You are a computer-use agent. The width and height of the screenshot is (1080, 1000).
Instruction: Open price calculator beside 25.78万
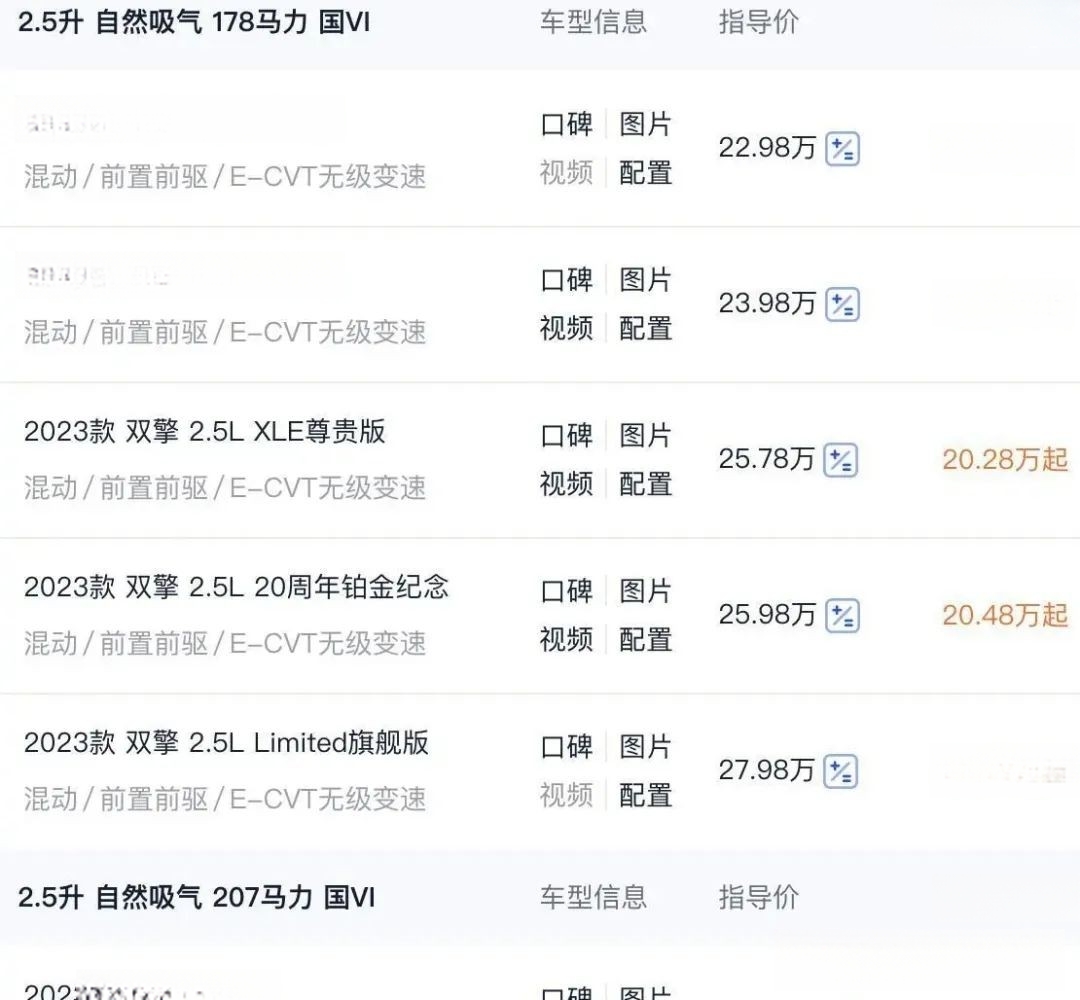click(841, 461)
